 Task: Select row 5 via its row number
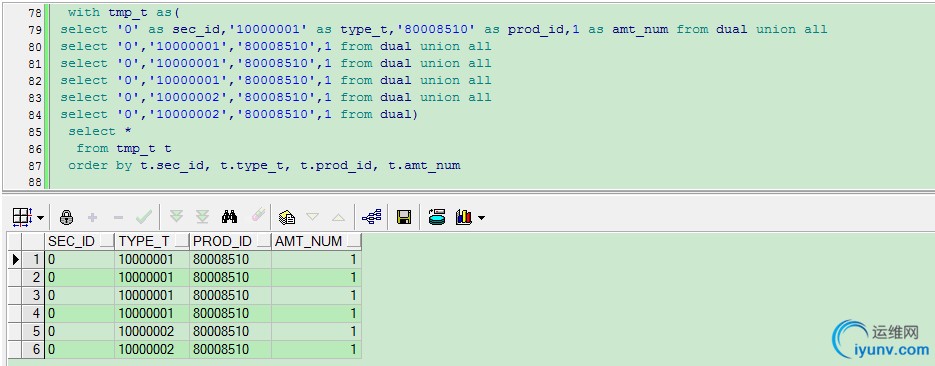33,331
